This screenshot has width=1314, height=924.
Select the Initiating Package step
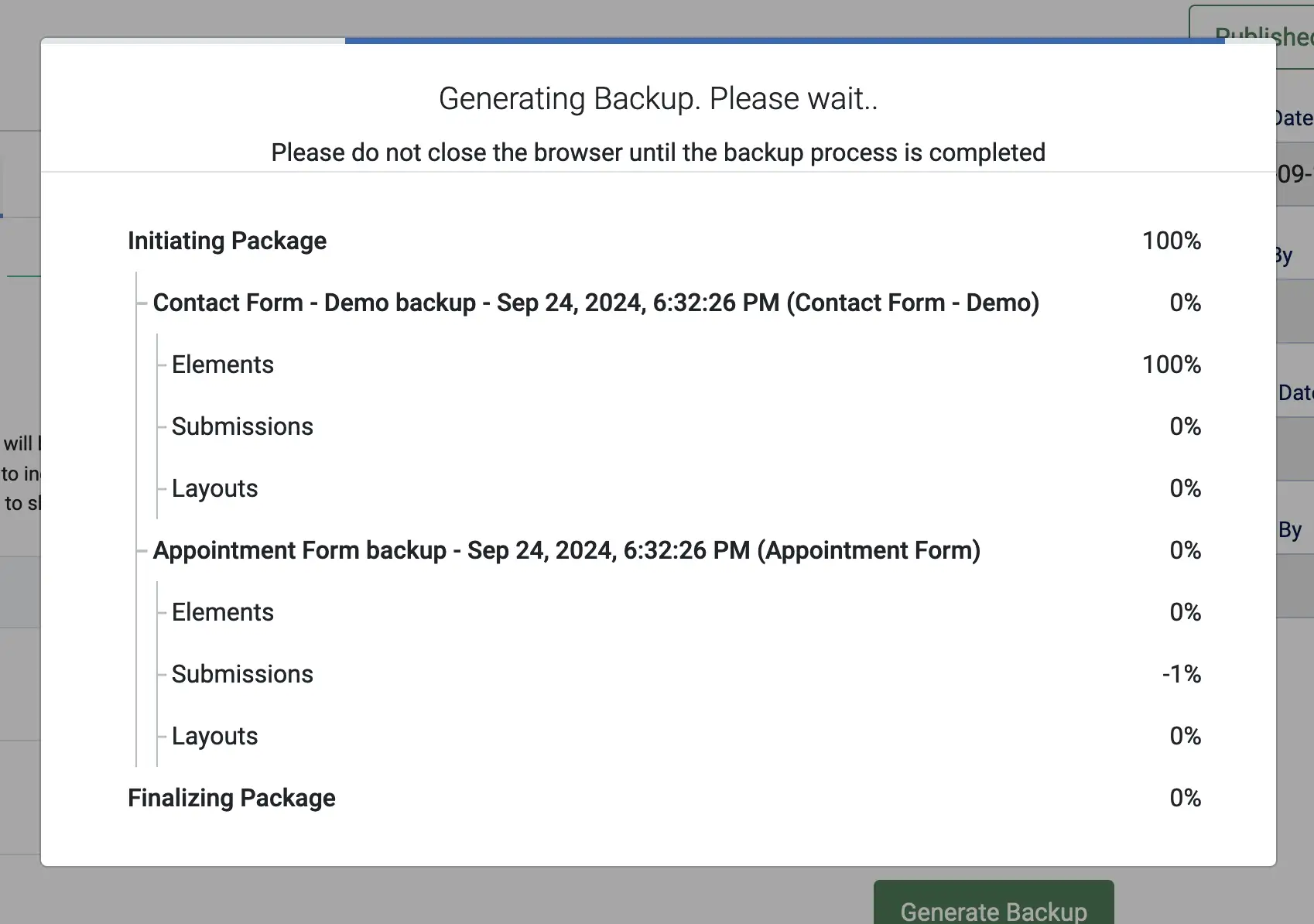point(227,241)
